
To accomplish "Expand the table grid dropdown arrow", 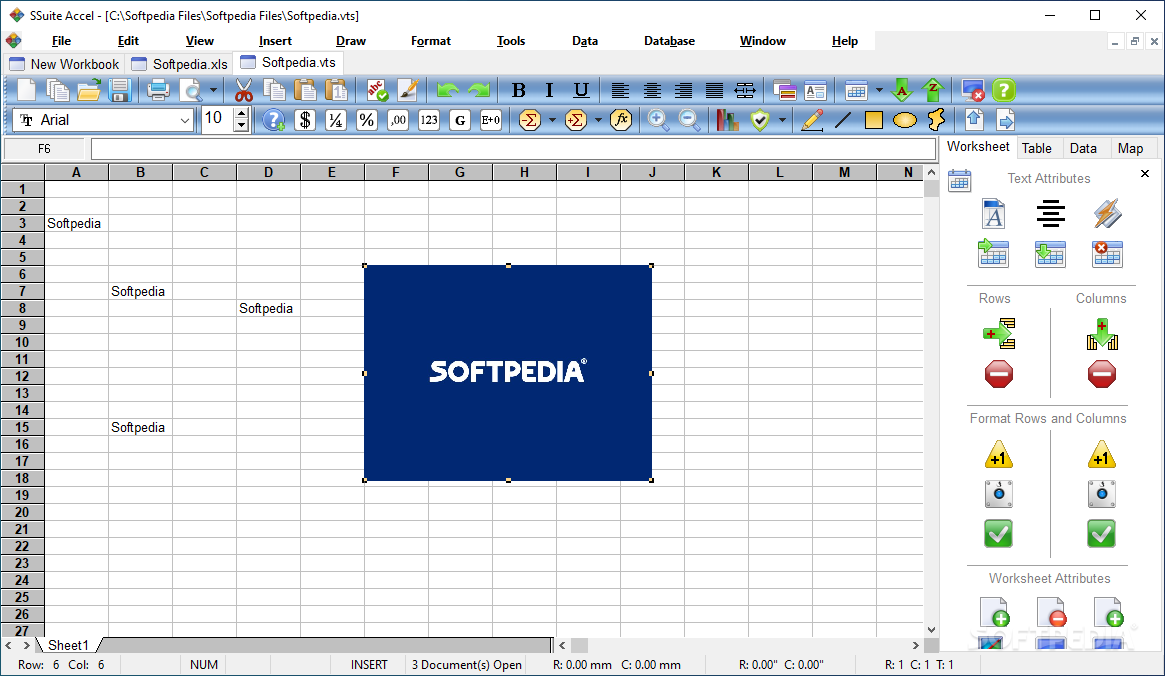I will click(879, 91).
